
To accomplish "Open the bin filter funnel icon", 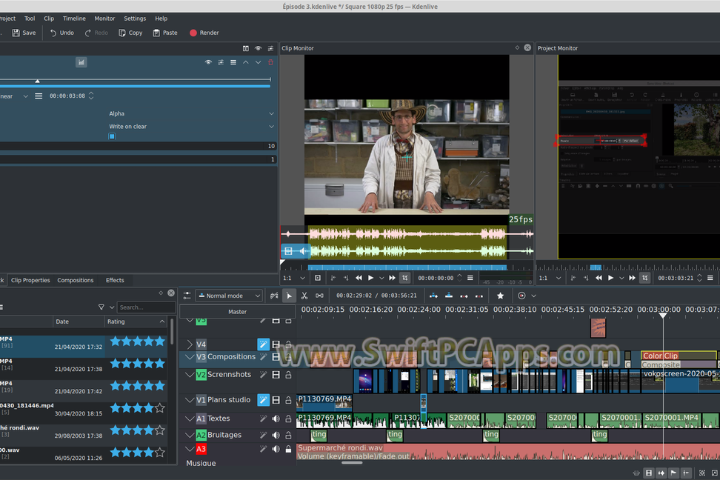I will 101,307.
